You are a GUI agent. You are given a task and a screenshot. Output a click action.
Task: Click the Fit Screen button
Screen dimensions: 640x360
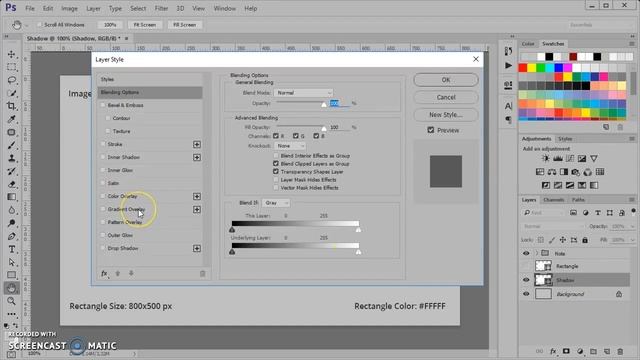[144, 25]
